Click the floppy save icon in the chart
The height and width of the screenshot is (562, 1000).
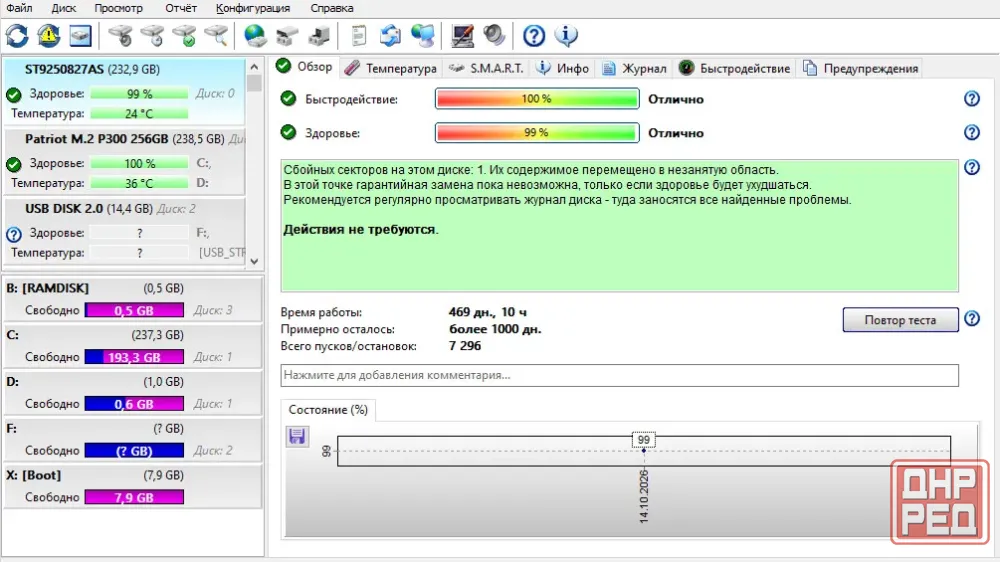pos(297,436)
